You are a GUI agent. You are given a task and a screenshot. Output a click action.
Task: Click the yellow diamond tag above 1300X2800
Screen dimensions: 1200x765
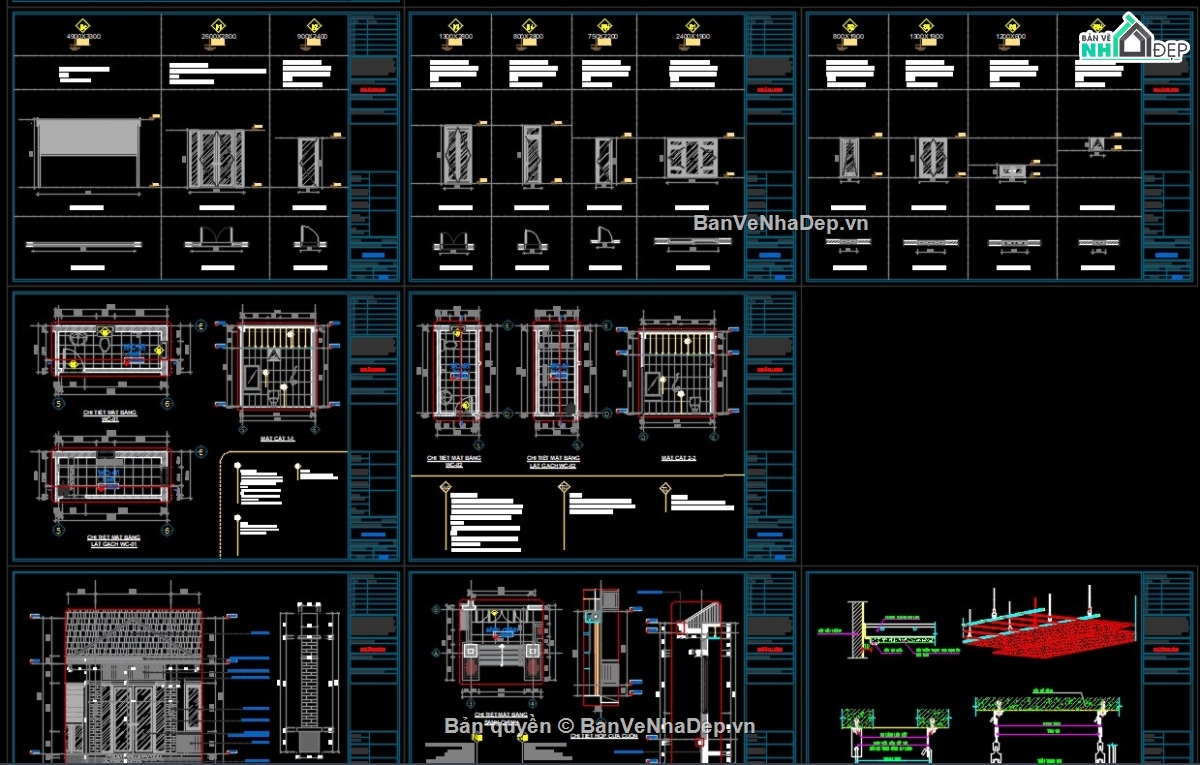point(455,26)
